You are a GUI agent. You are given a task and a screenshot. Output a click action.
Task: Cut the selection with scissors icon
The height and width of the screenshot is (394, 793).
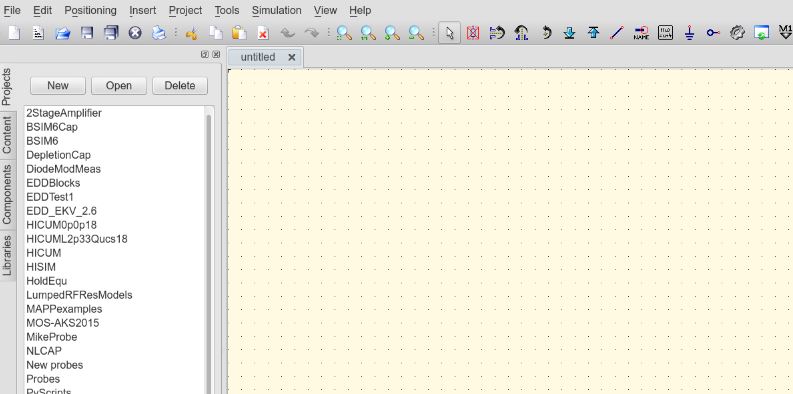click(x=191, y=33)
